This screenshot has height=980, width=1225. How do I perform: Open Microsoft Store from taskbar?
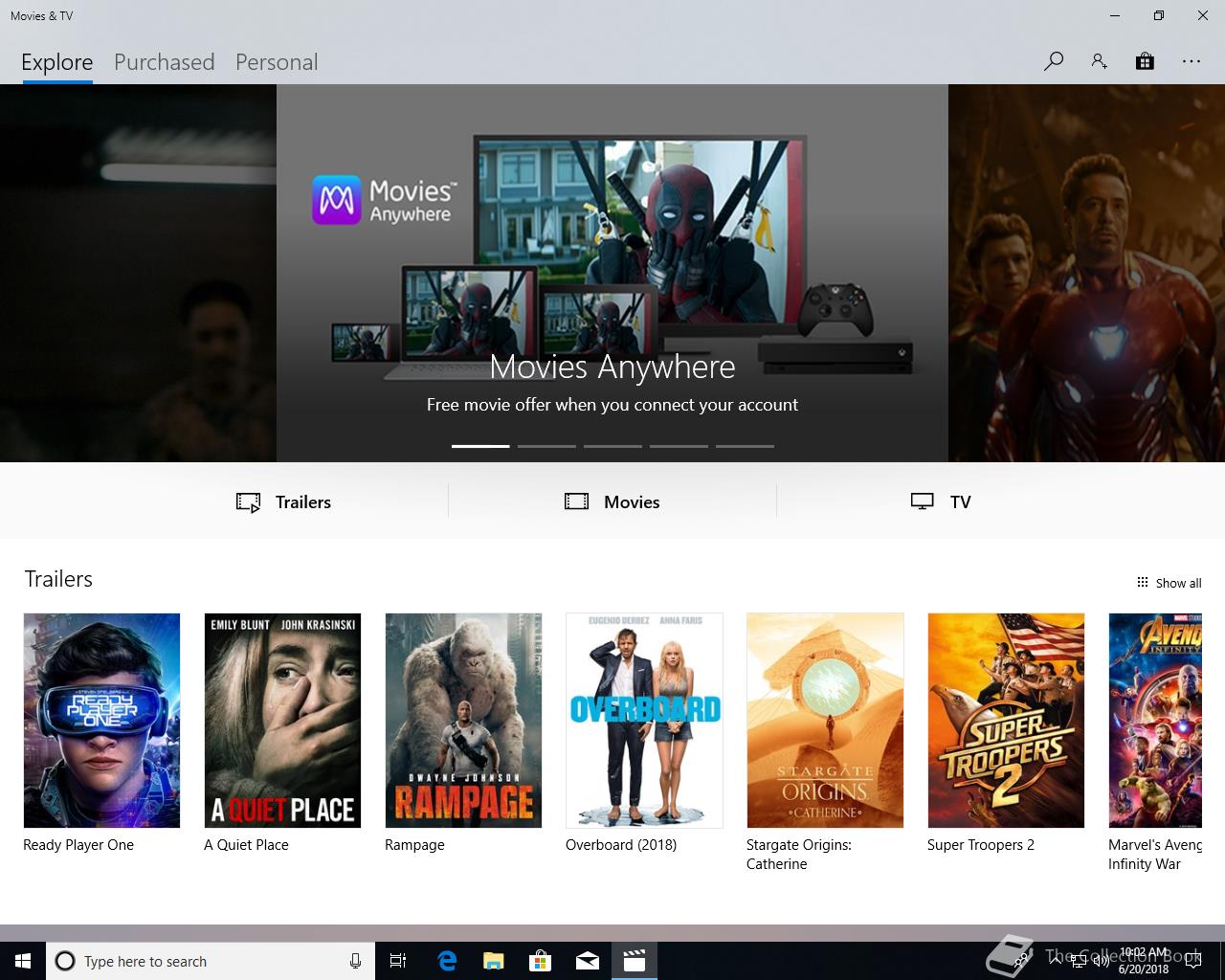pos(540,961)
